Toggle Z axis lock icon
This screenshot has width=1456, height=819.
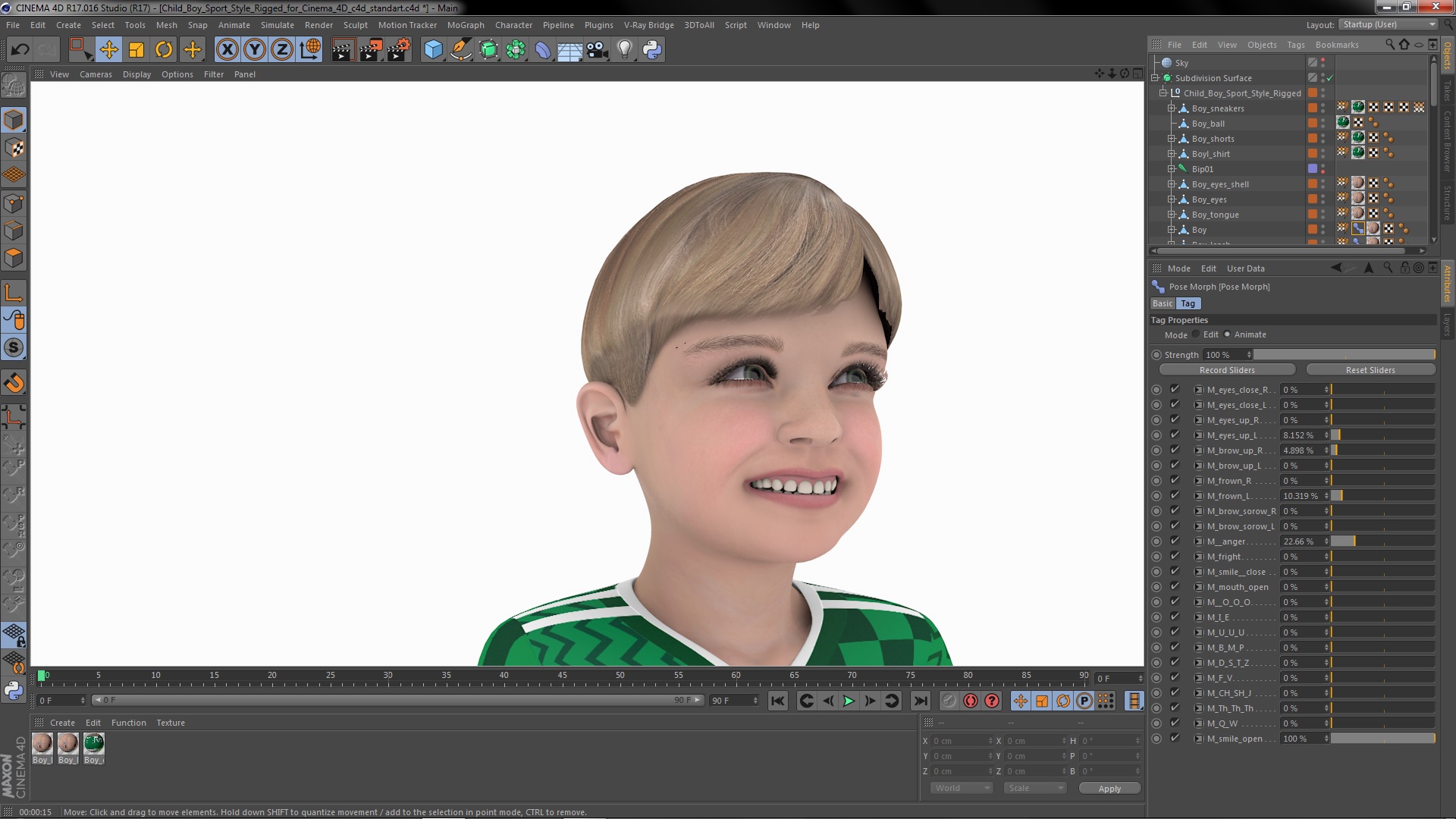click(282, 50)
